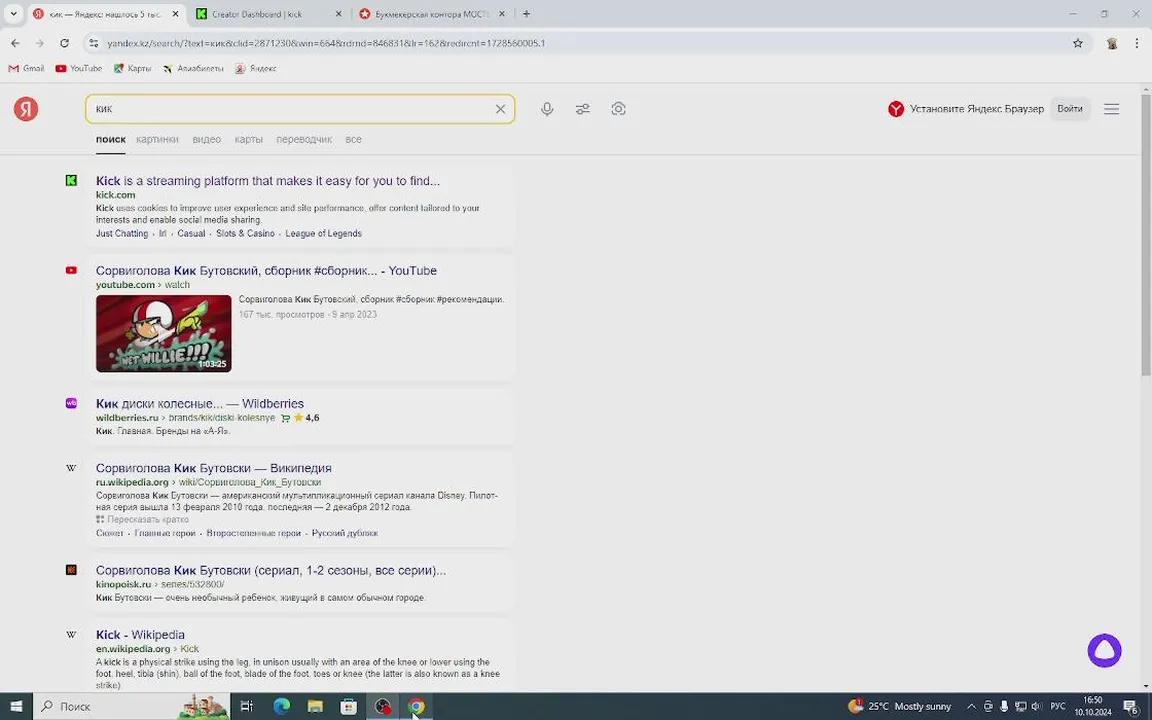Open image search camera icon
The width and height of the screenshot is (1152, 720).
(x=619, y=109)
